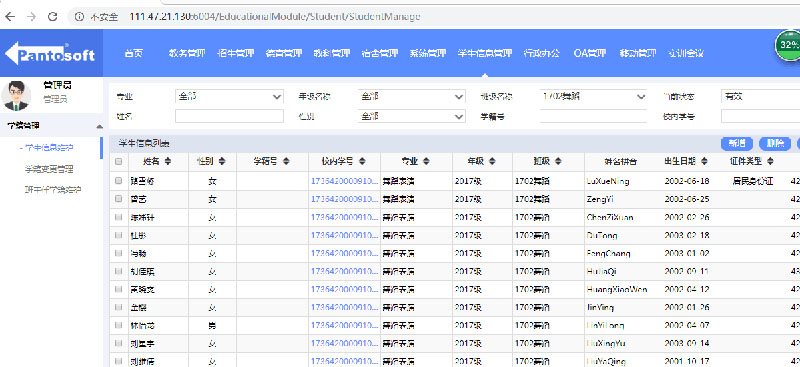The width and height of the screenshot is (800, 367).
Task: Collapse the 学籍管理 sidebar section
Action: point(99,126)
